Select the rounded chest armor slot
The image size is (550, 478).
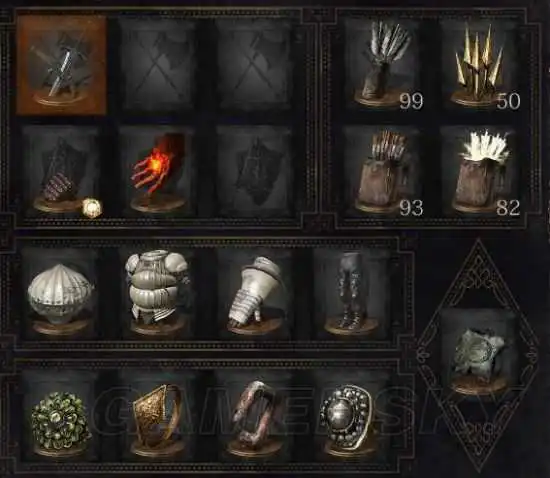coord(156,294)
